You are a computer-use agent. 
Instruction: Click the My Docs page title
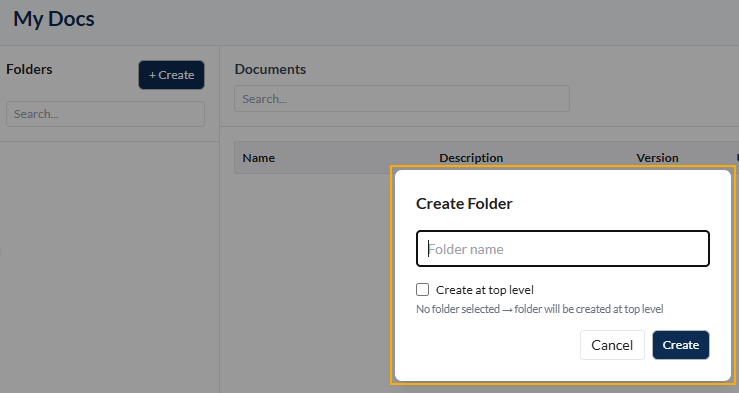(x=54, y=19)
